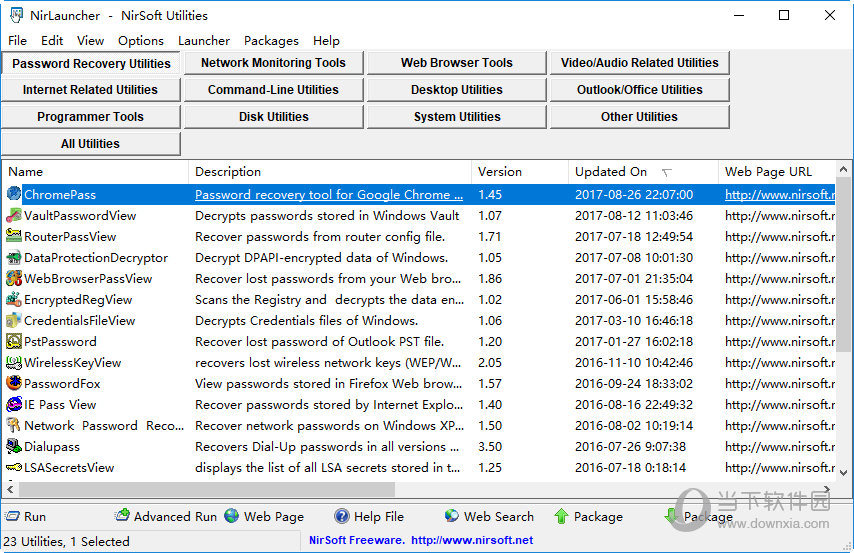Click the Web Search toolbar button
854x553 pixels.
(x=489, y=516)
